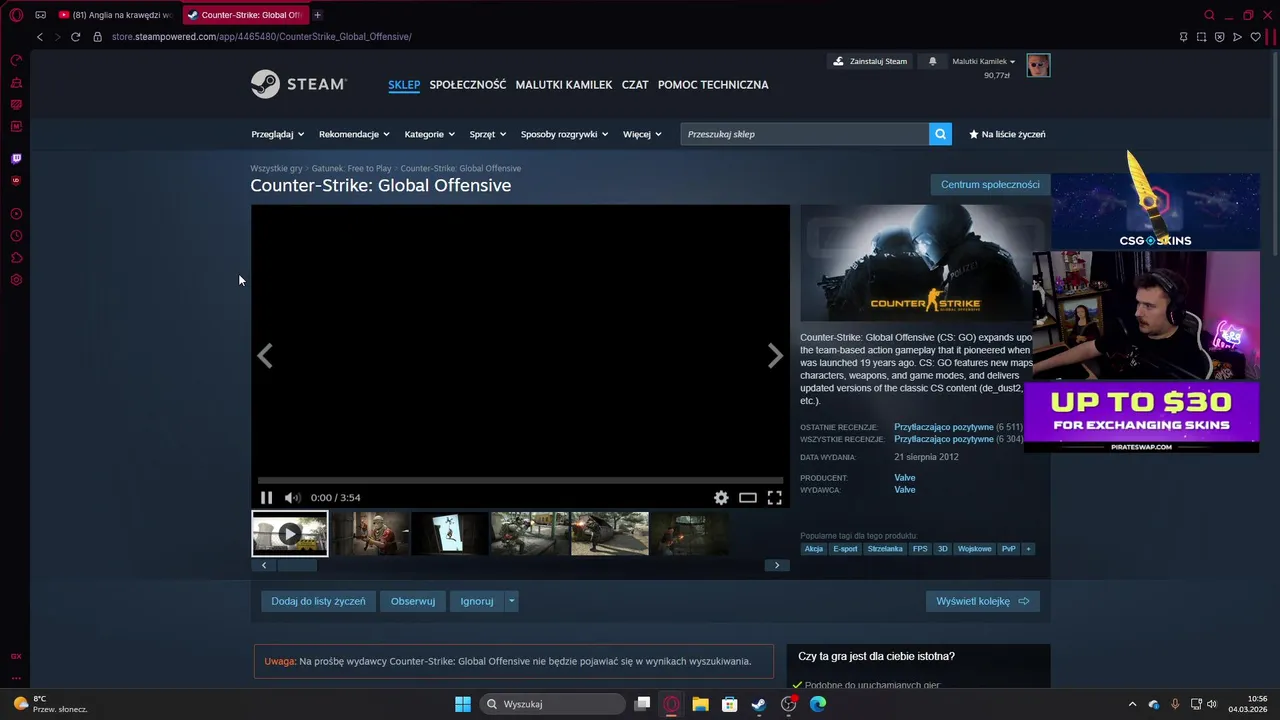Viewport: 1280px width, 720px height.
Task: Select the first trailer video thumbnail
Action: 289,533
